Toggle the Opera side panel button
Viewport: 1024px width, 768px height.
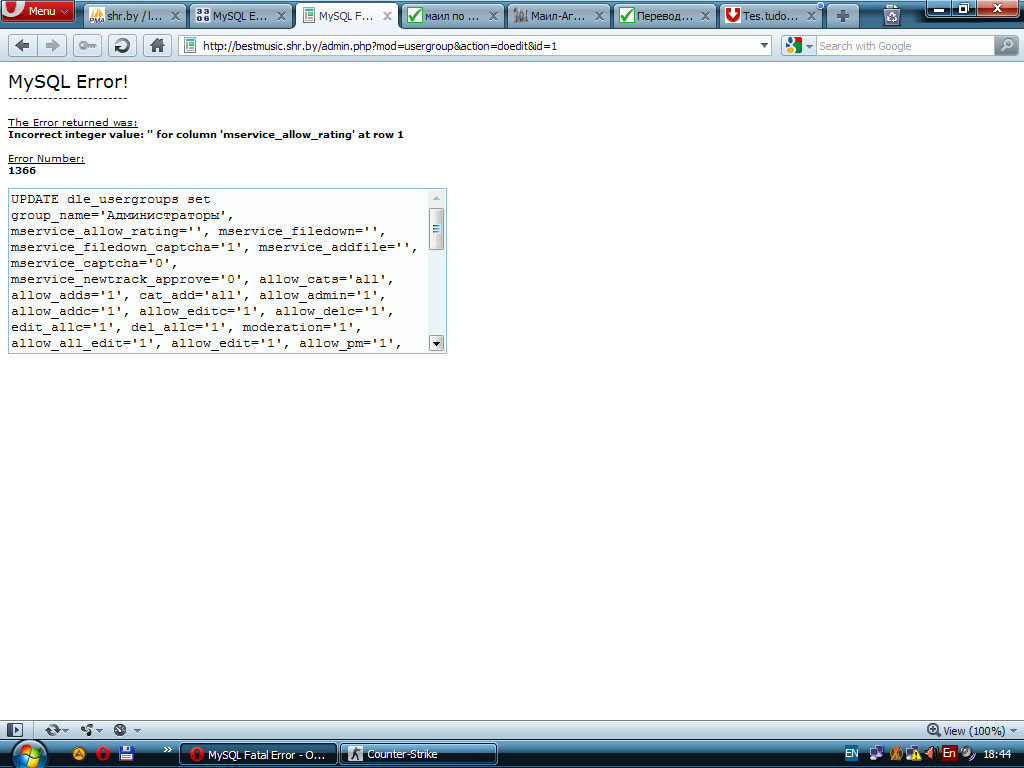click(15, 731)
